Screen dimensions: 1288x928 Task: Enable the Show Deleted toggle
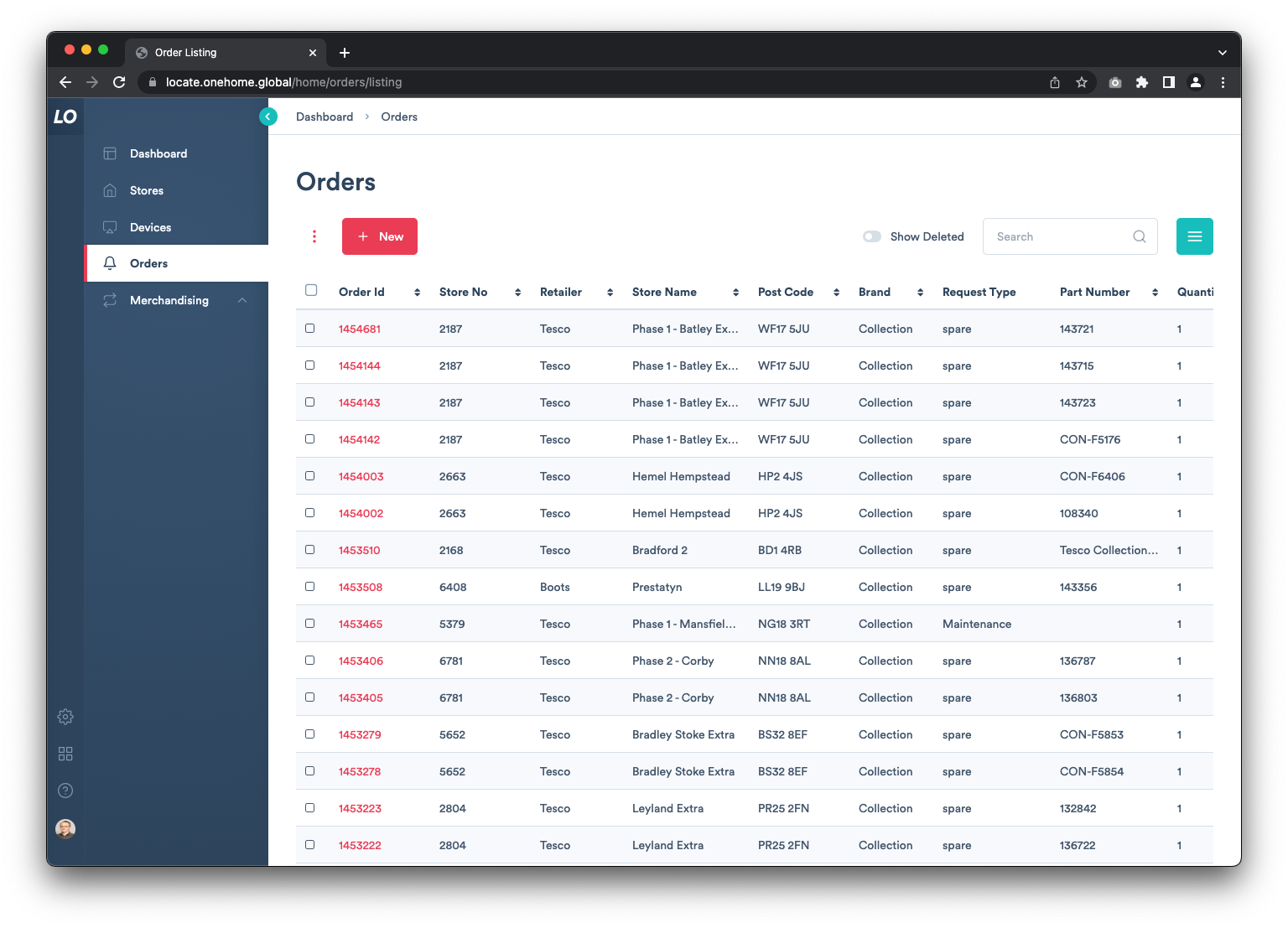(872, 236)
